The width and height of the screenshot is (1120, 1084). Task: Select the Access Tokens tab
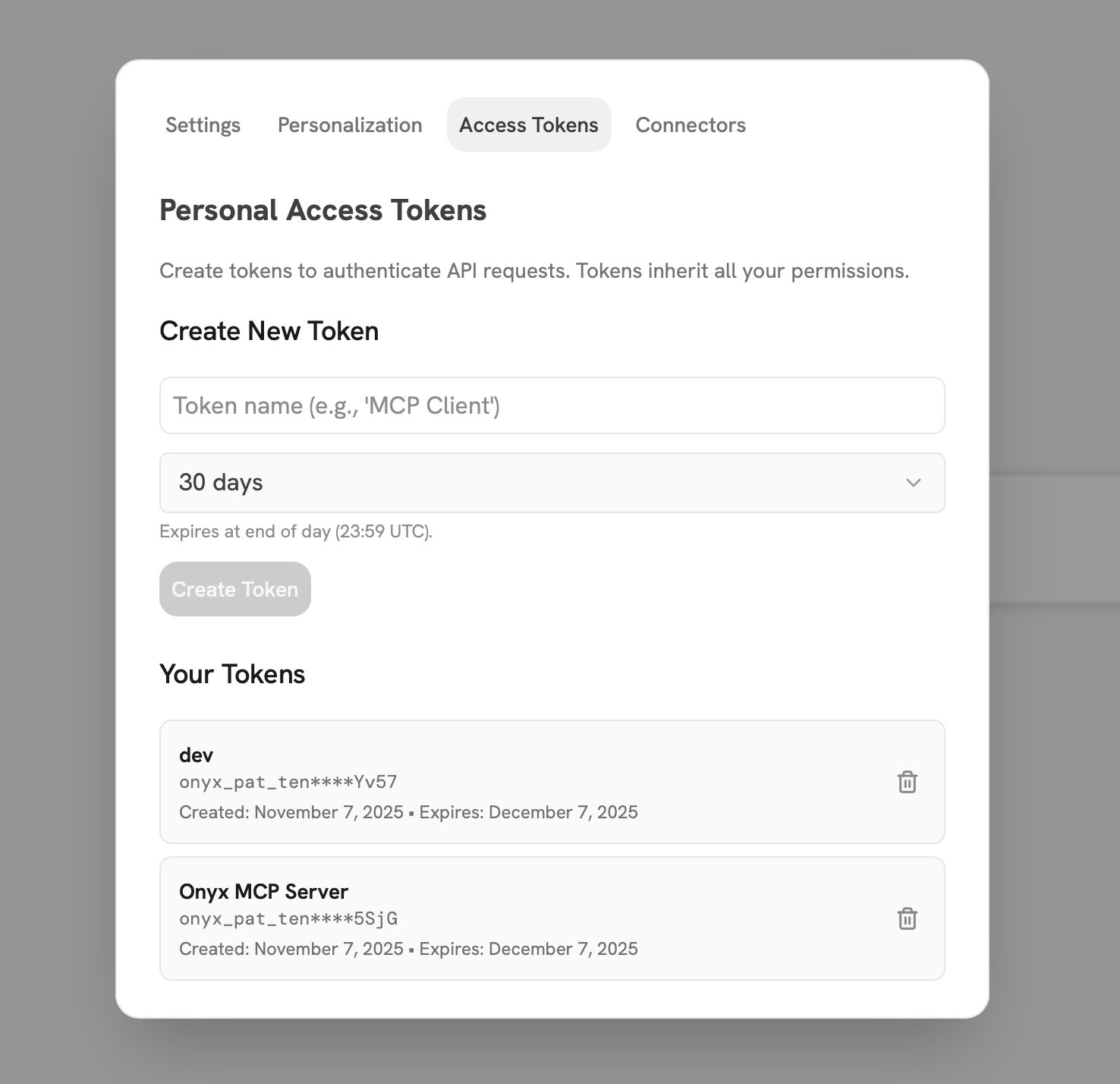[528, 124]
